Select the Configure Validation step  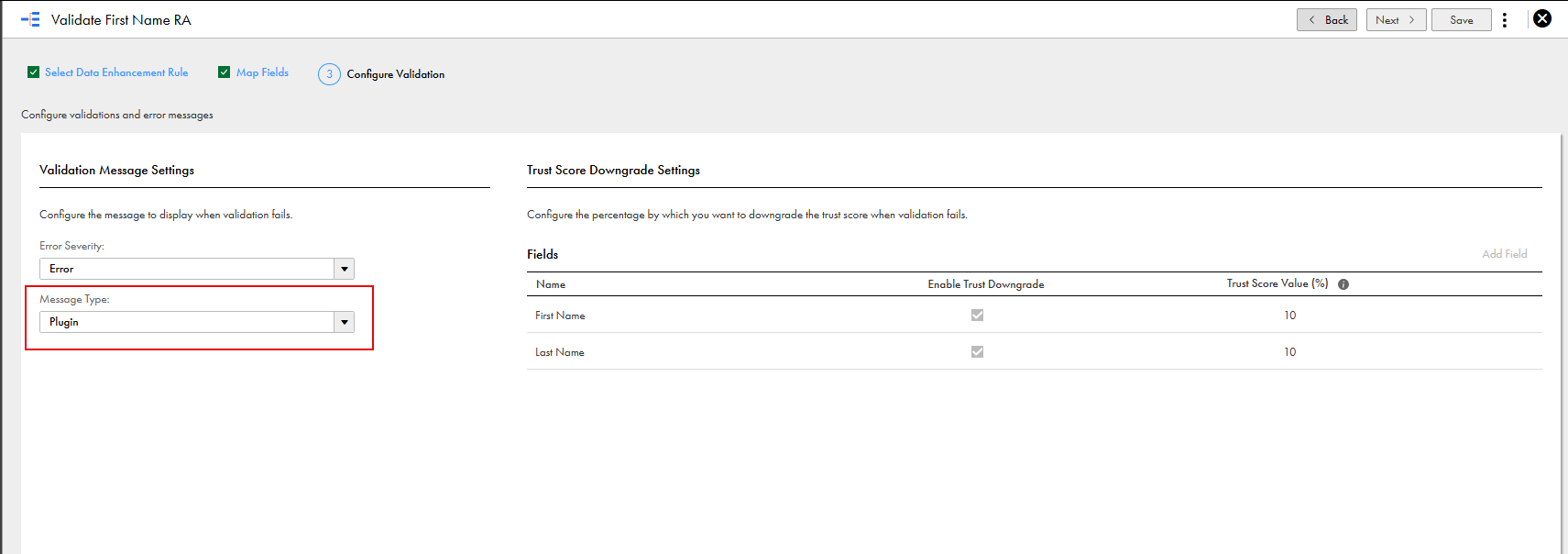pyautogui.click(x=396, y=74)
